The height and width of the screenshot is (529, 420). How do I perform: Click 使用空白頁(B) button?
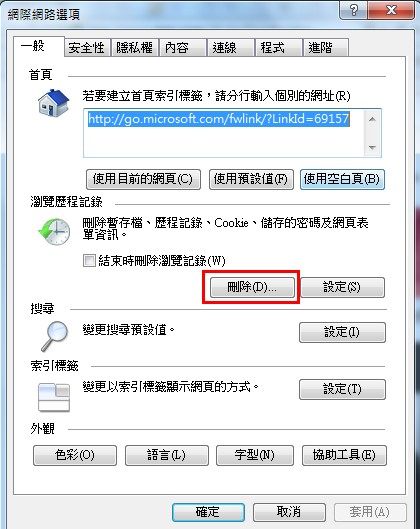tap(342, 179)
